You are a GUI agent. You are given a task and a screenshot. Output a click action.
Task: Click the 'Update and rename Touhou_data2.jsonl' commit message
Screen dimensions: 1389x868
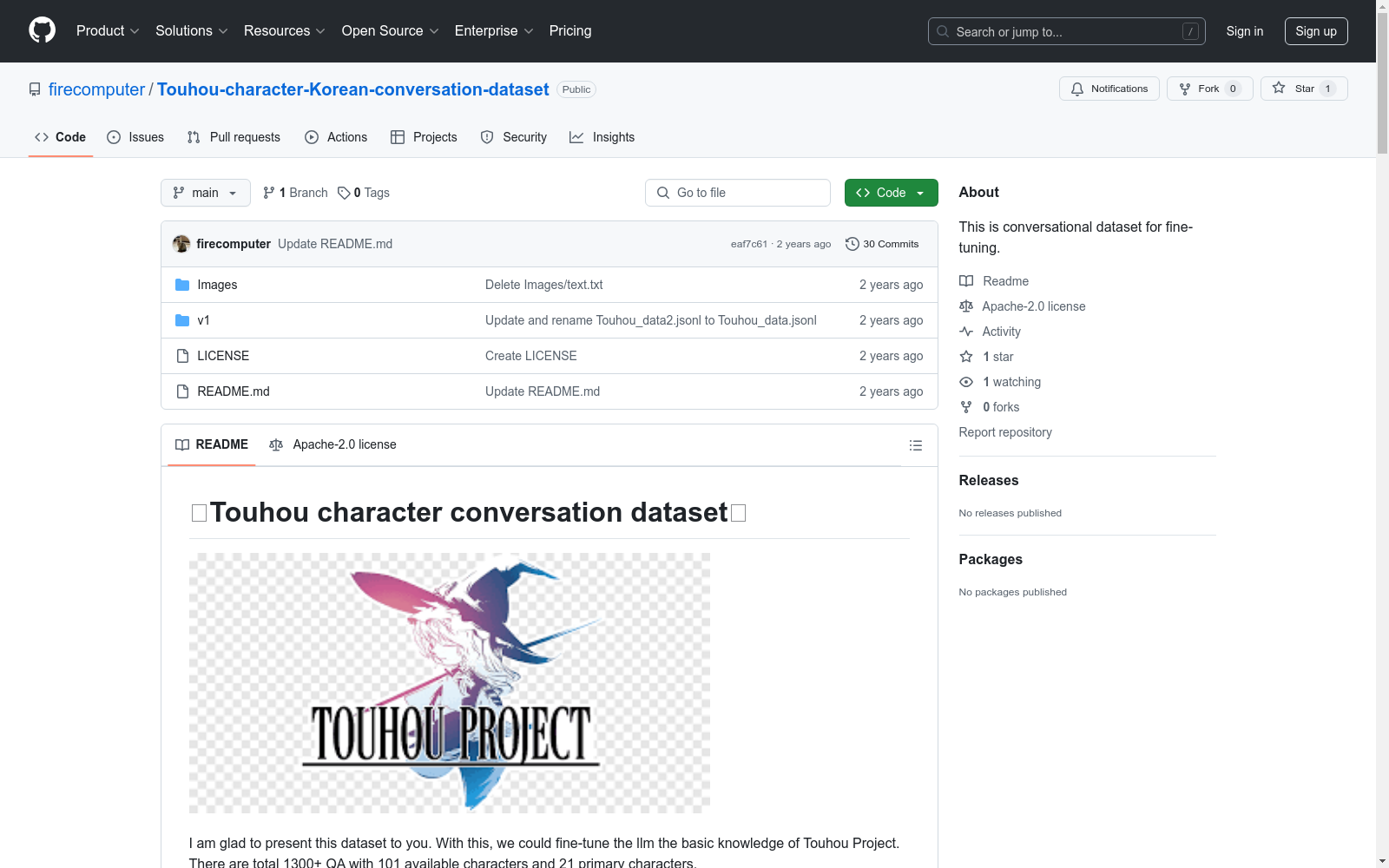(x=651, y=320)
